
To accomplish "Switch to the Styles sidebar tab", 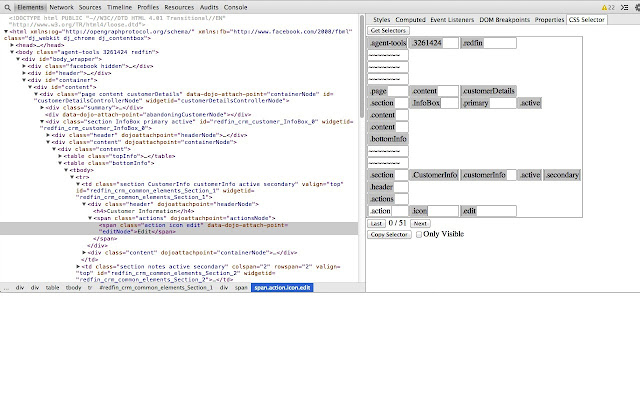I will (x=381, y=20).
